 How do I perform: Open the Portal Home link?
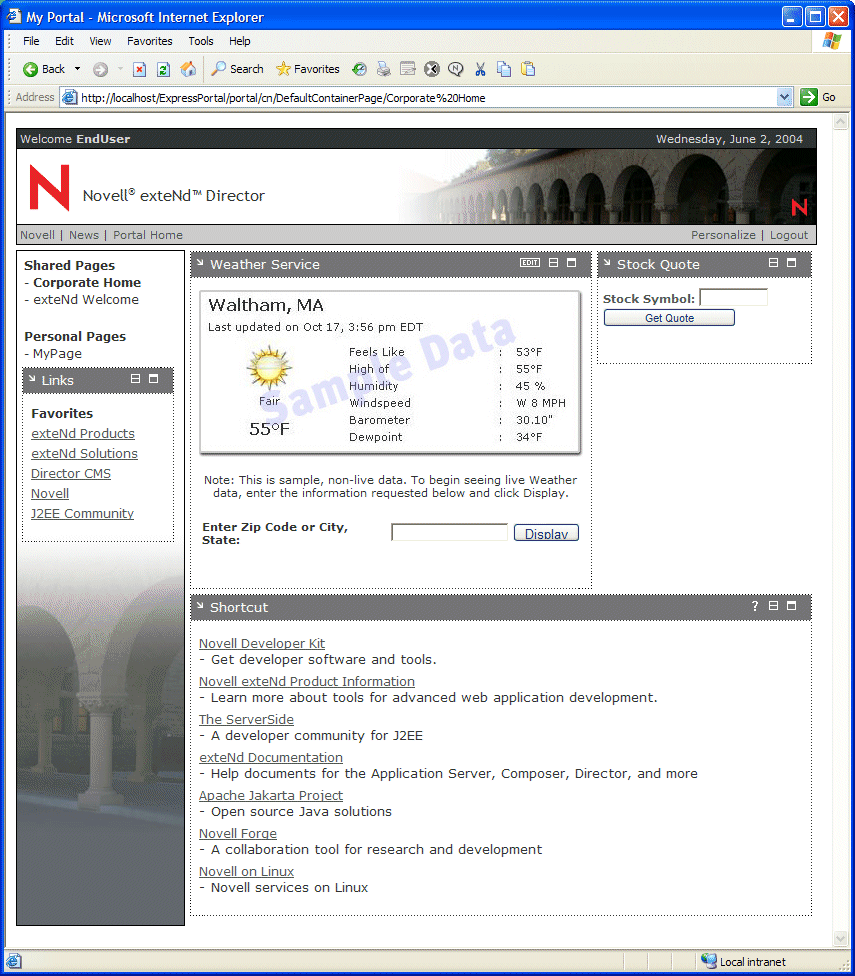[147, 235]
